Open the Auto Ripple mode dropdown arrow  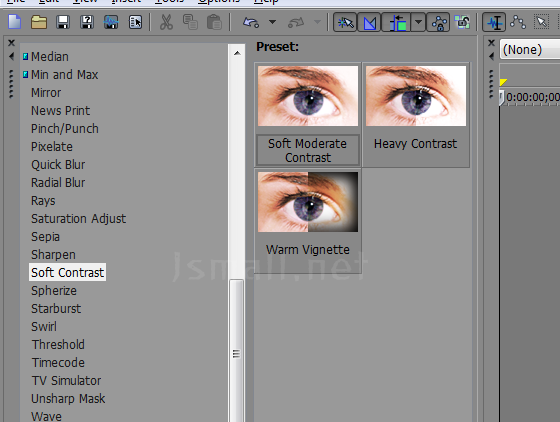[418, 22]
